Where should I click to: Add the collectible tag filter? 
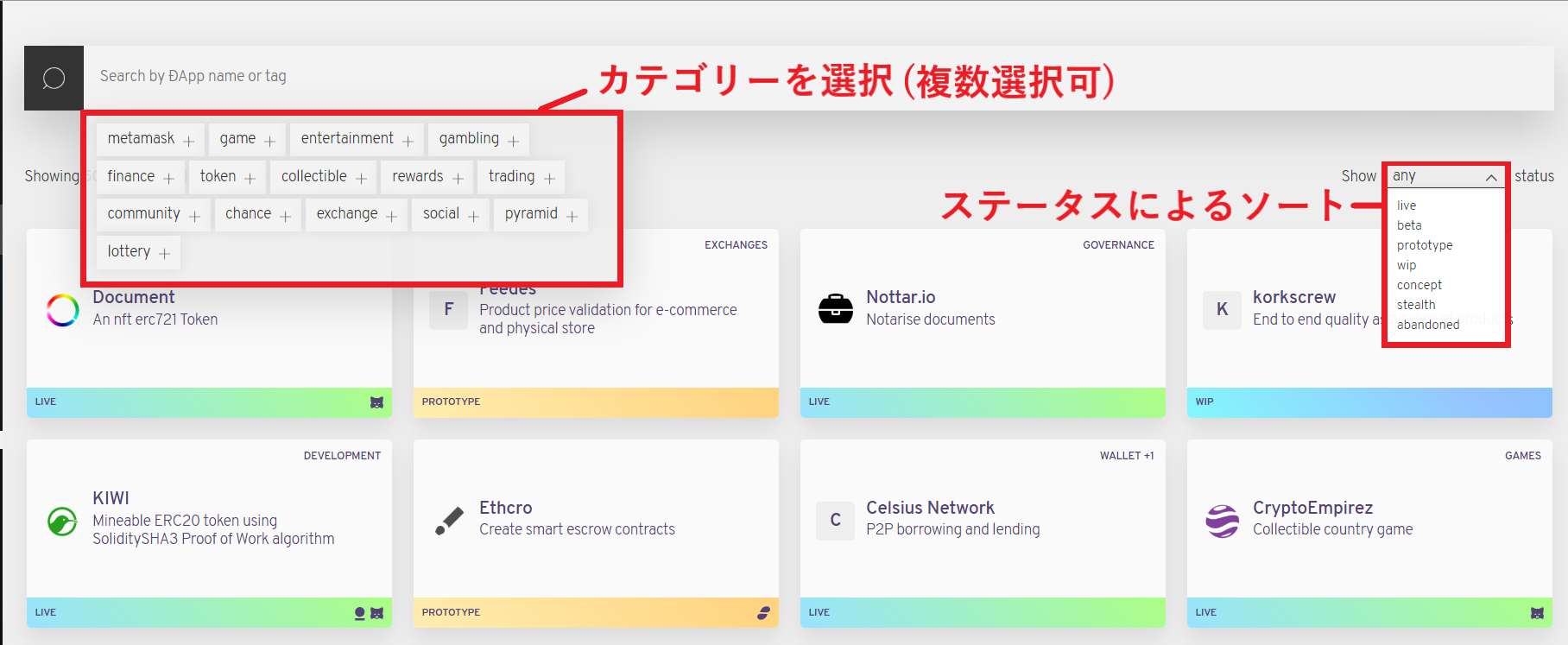pyautogui.click(x=323, y=177)
